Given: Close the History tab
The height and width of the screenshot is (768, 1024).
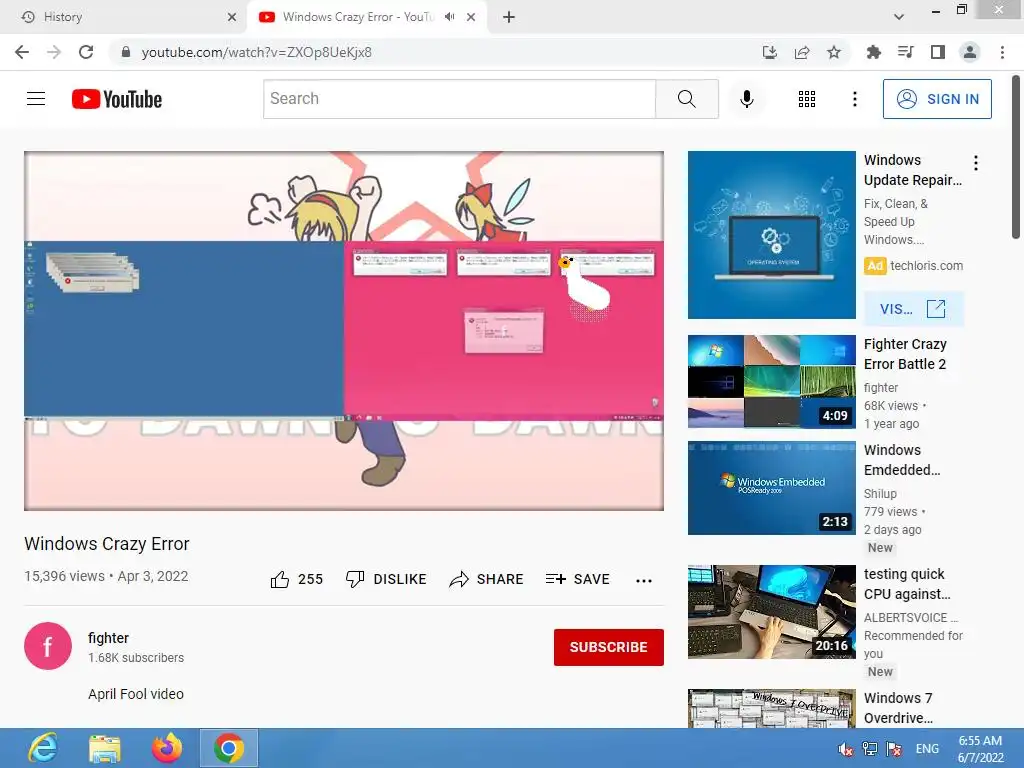Looking at the screenshot, I should click(232, 17).
